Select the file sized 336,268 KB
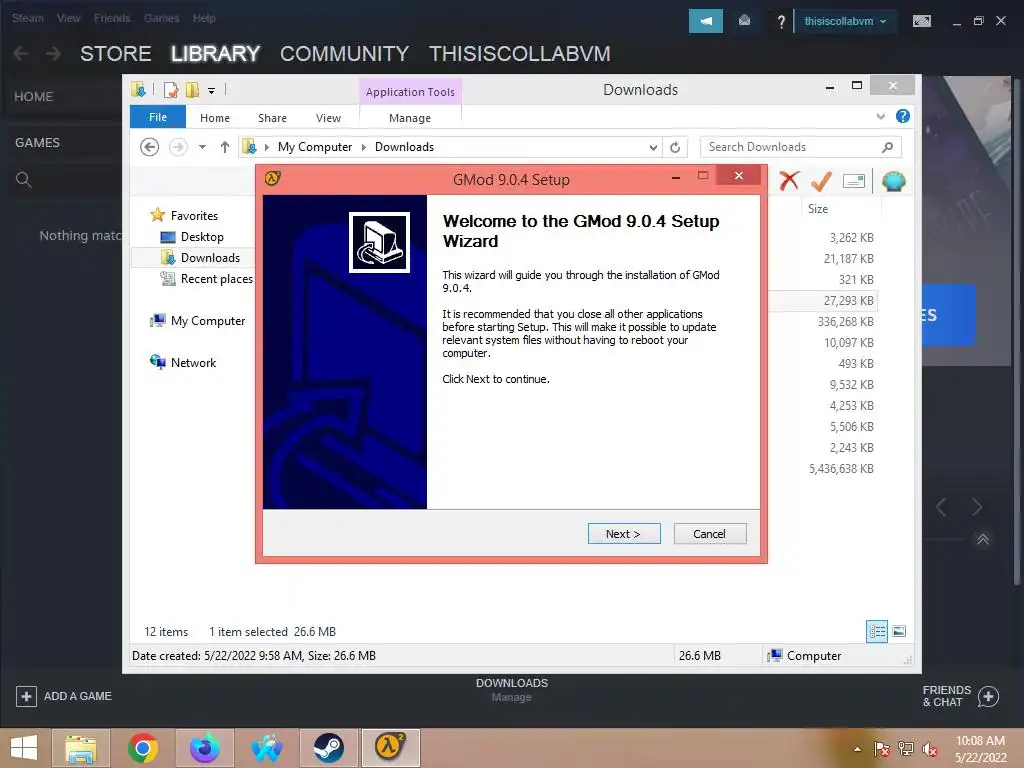This screenshot has width=1024, height=768. point(846,322)
